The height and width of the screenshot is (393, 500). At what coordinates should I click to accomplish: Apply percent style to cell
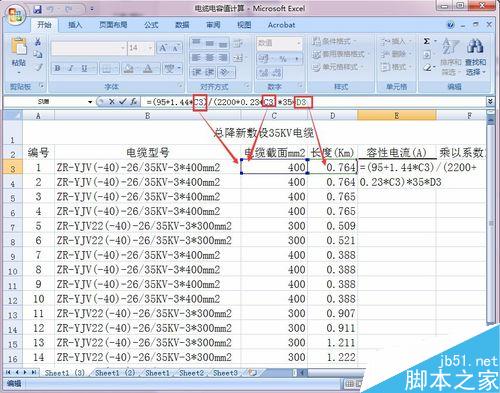pos(283,59)
